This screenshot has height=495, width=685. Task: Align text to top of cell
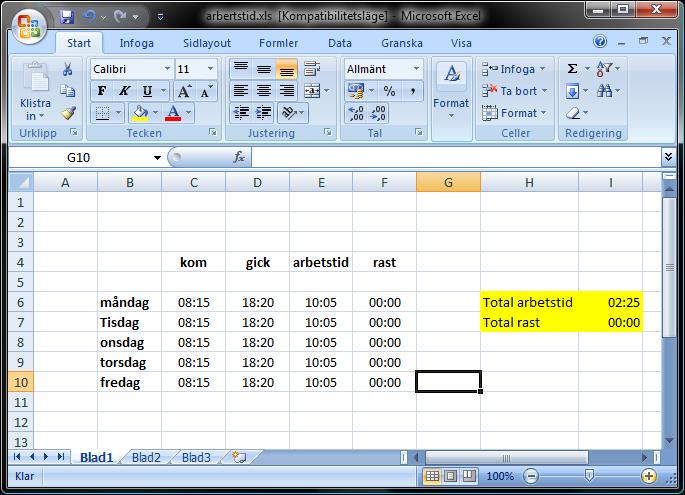pos(241,69)
